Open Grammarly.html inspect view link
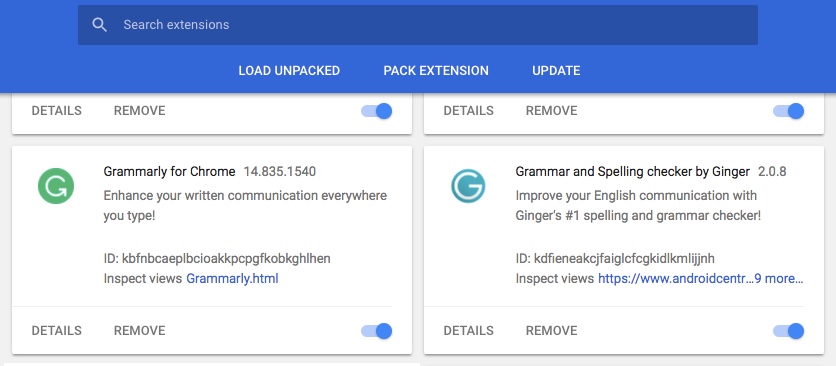 tap(232, 279)
